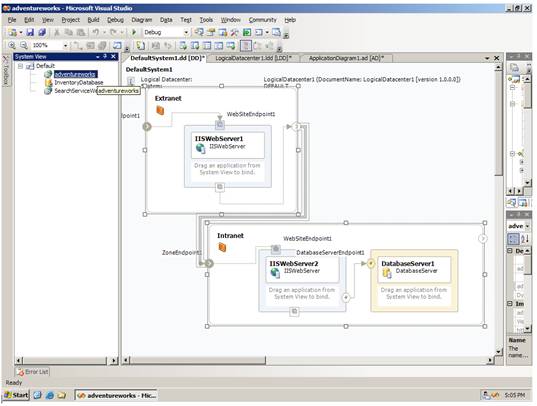Open the Toolbox side tab
This screenshot has width=537, height=406.
click(x=6, y=70)
